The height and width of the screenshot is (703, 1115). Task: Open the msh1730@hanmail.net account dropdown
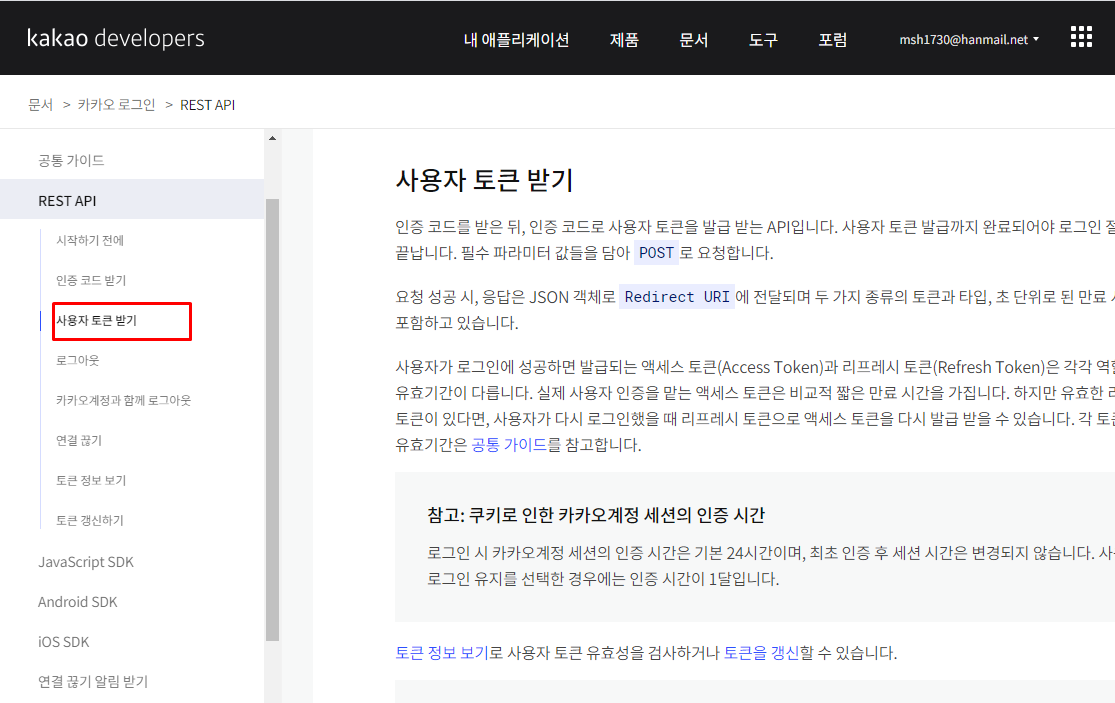[x=969, y=40]
